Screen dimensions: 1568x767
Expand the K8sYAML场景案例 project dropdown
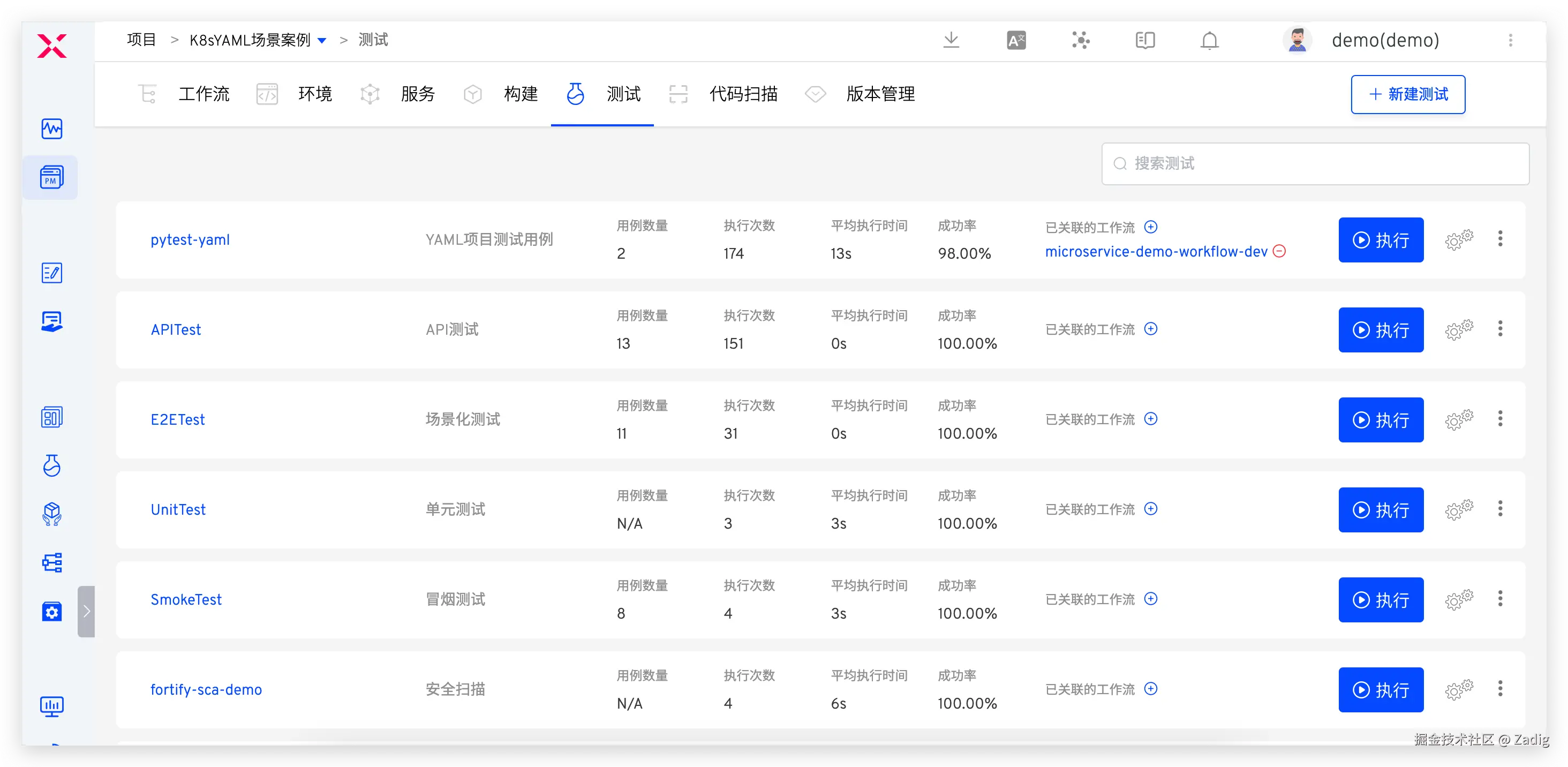coord(322,40)
